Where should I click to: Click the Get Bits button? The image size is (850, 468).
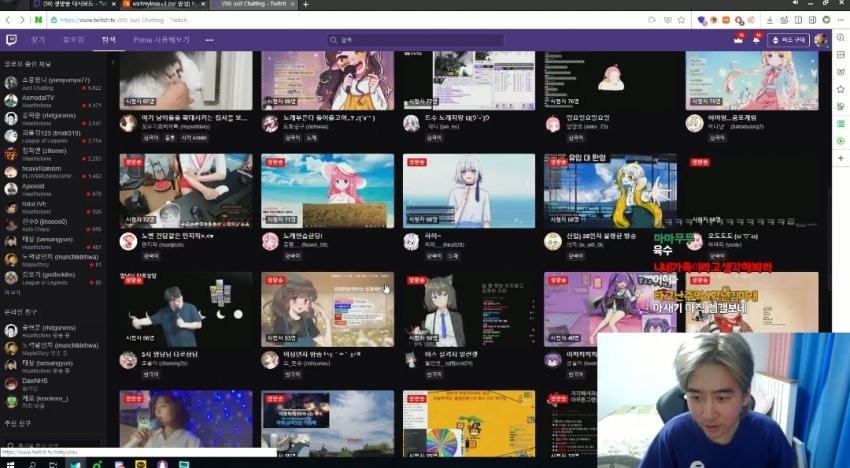tap(788, 40)
